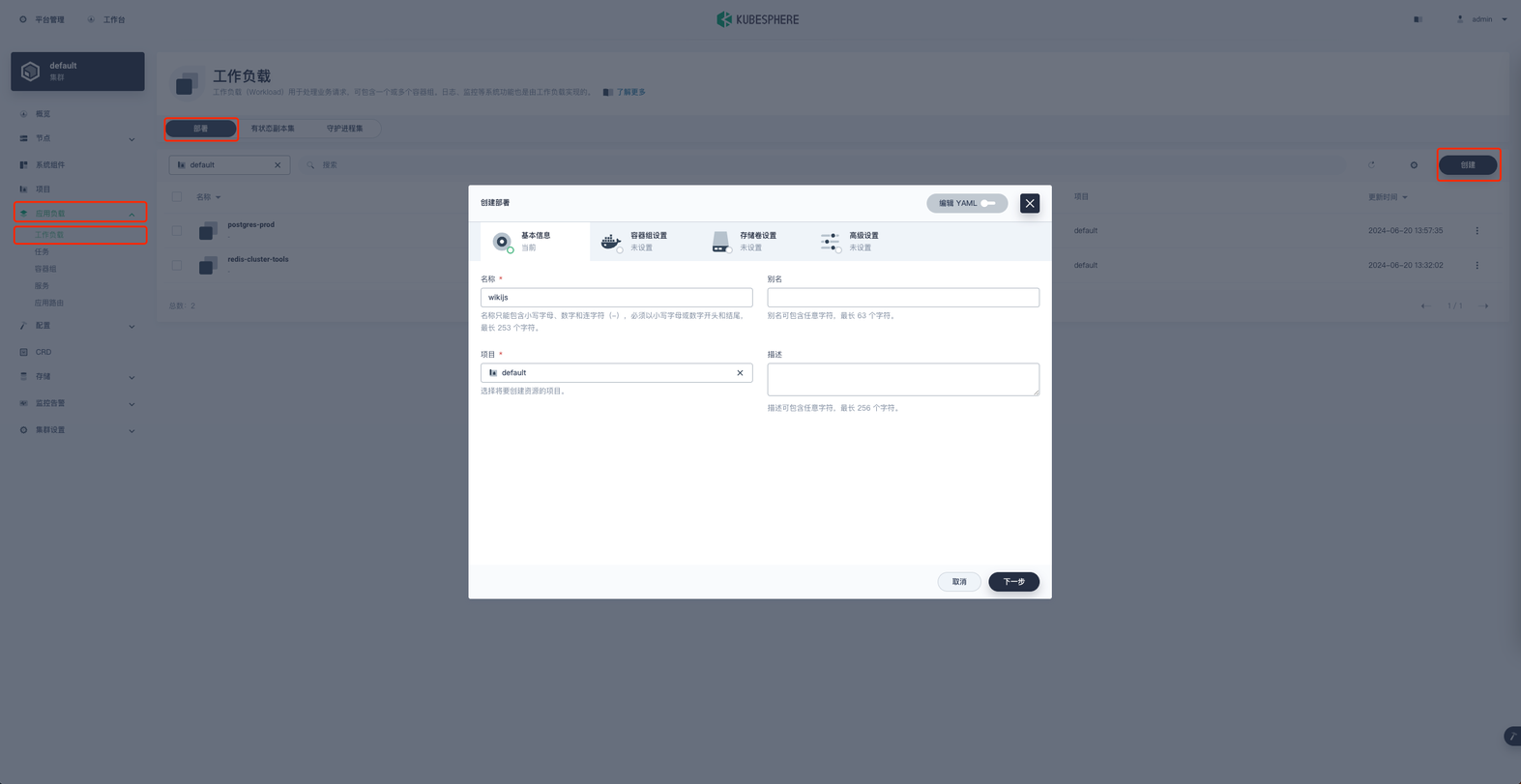Open more actions for postgres-prod row
The height and width of the screenshot is (784, 1521).
click(x=1477, y=231)
